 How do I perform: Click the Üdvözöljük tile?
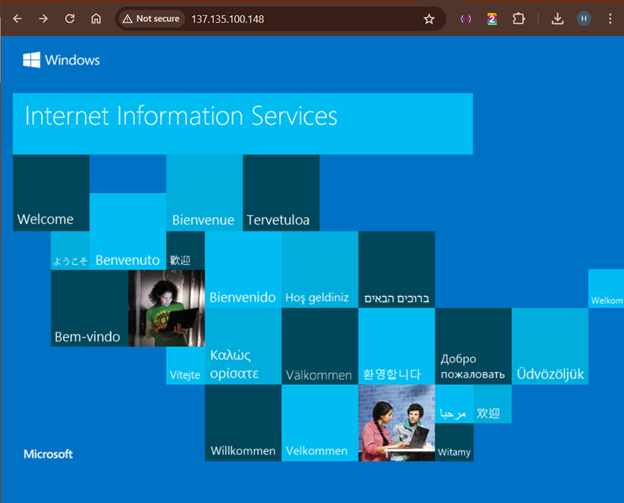point(550,346)
